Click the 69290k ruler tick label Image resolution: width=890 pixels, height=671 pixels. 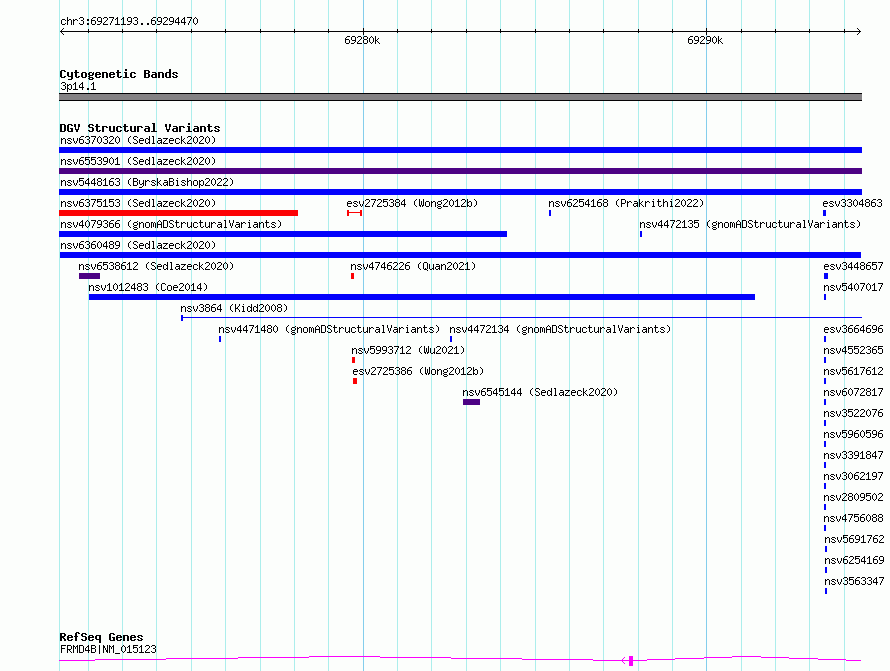[705, 40]
